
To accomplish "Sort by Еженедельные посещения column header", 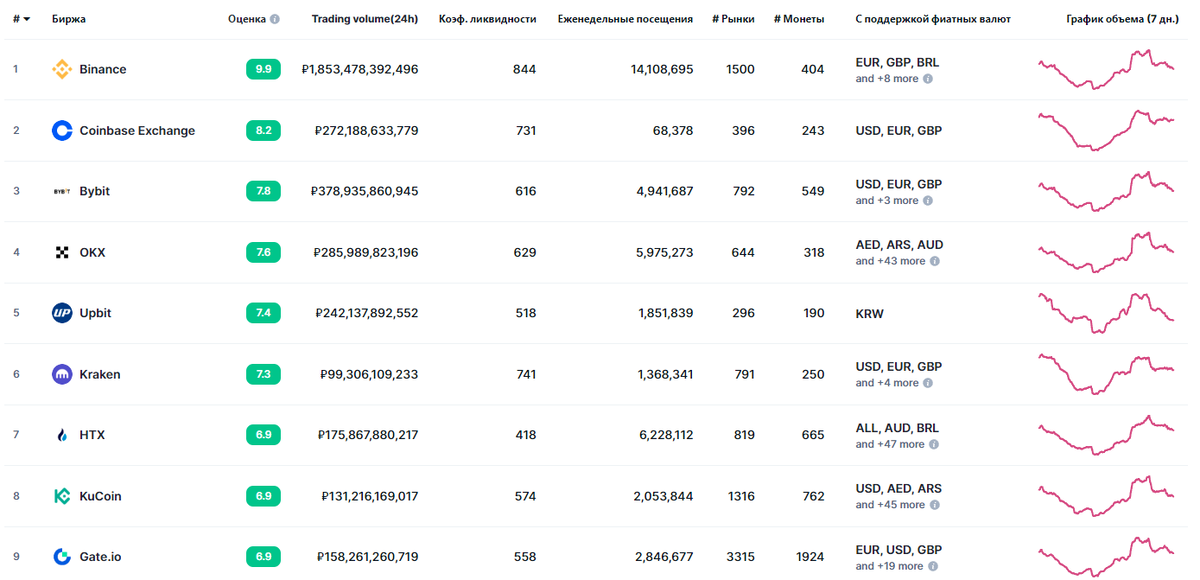I will click(x=625, y=19).
